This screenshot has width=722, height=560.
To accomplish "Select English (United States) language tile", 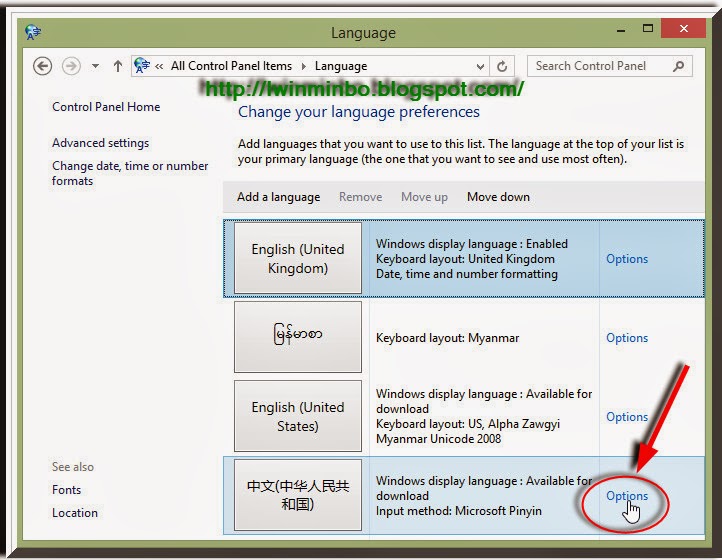I will [298, 416].
